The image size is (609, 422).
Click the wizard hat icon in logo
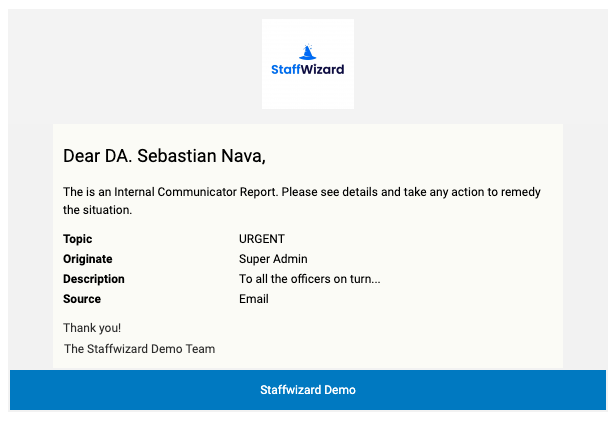pyautogui.click(x=307, y=52)
